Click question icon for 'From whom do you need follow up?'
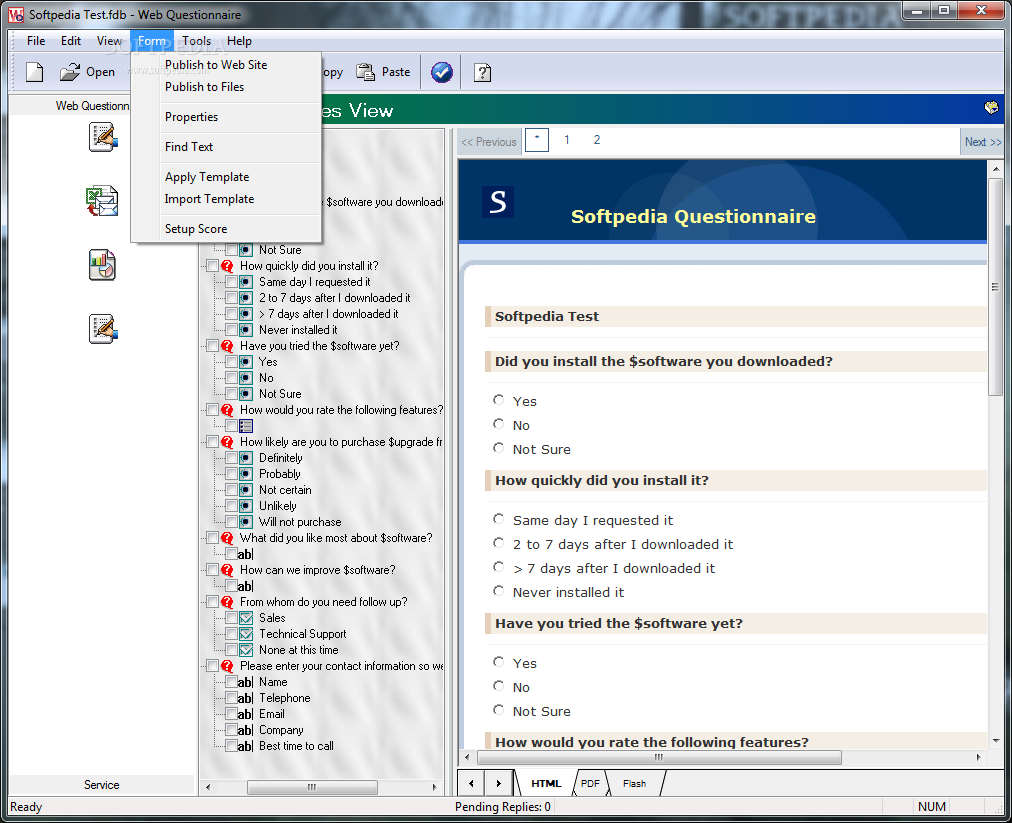This screenshot has height=823, width=1012. (x=227, y=602)
